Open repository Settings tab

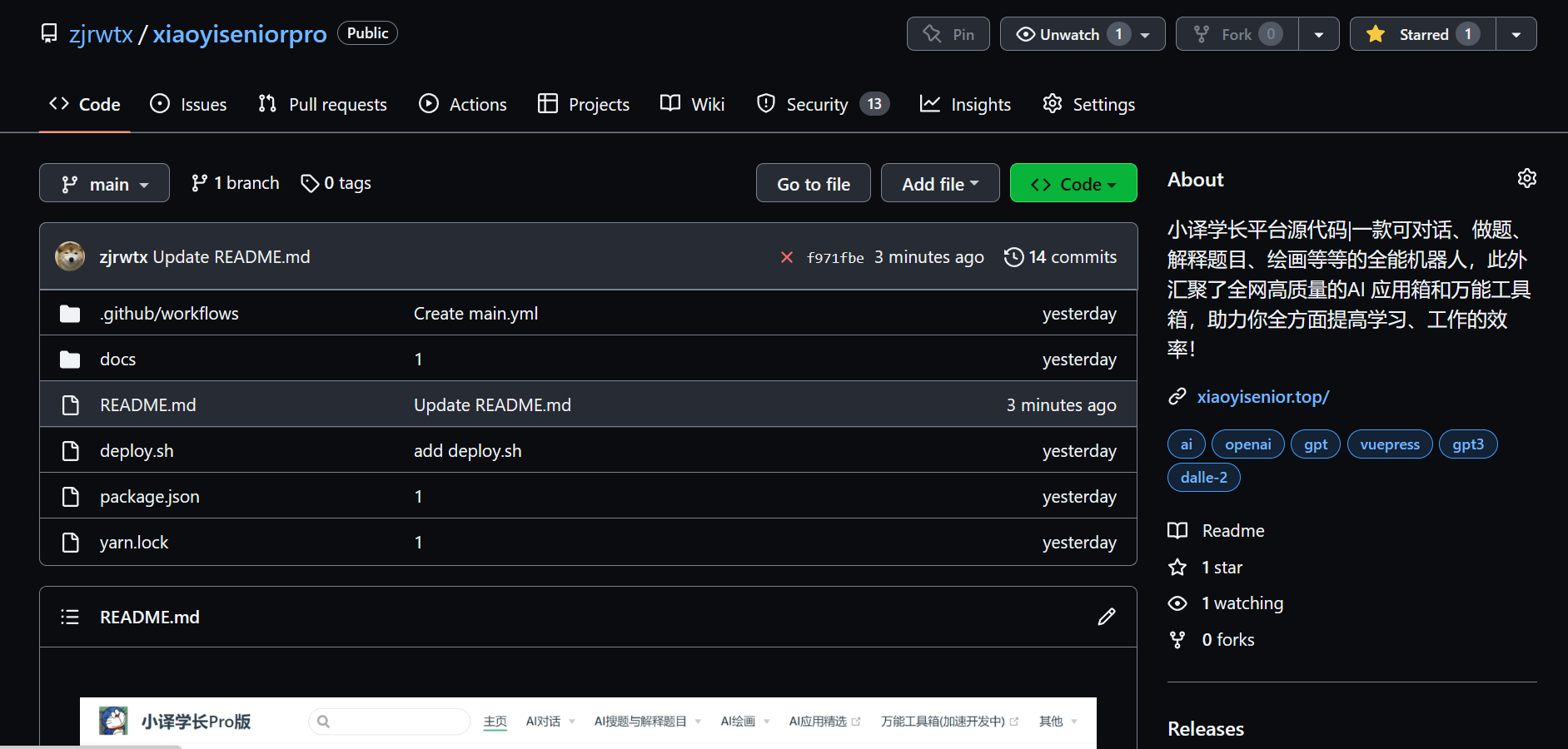pos(1088,104)
